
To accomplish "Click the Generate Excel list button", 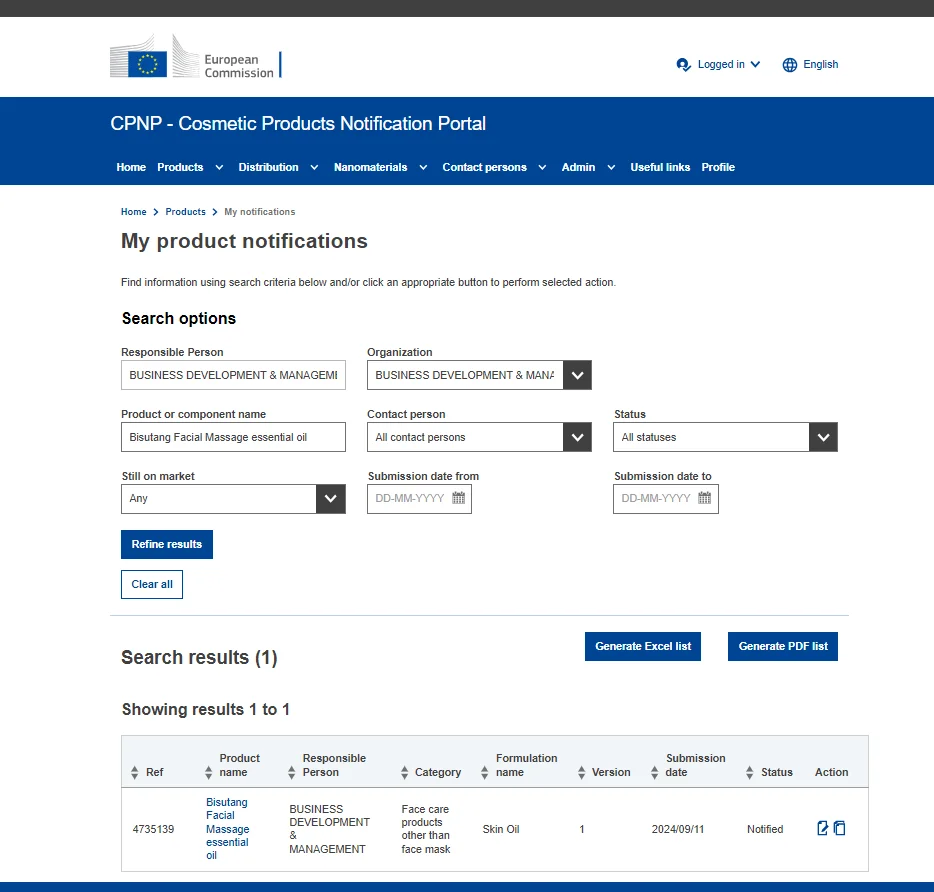I will click(643, 646).
